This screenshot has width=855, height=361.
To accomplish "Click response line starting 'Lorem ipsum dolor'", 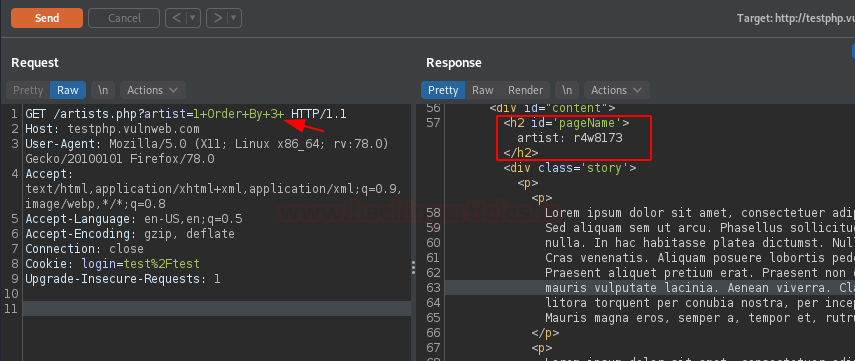I will pyautogui.click(x=700, y=213).
